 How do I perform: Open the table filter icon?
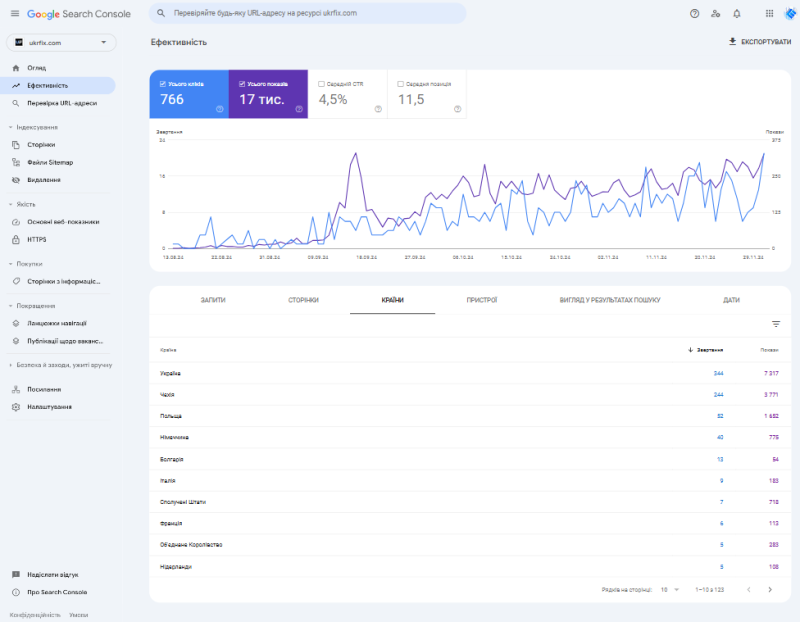click(x=776, y=325)
